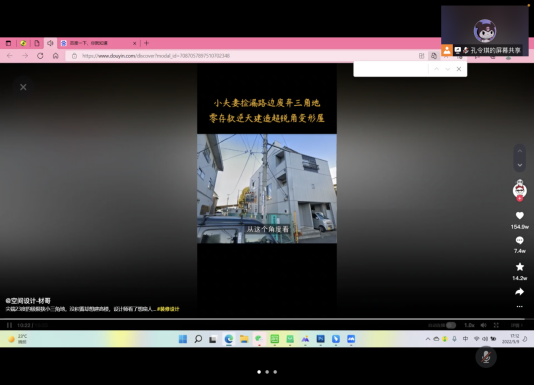Image resolution: width=534 pixels, height=386 pixels.
Task: Go to next video with the down chevron
Action: [520, 165]
